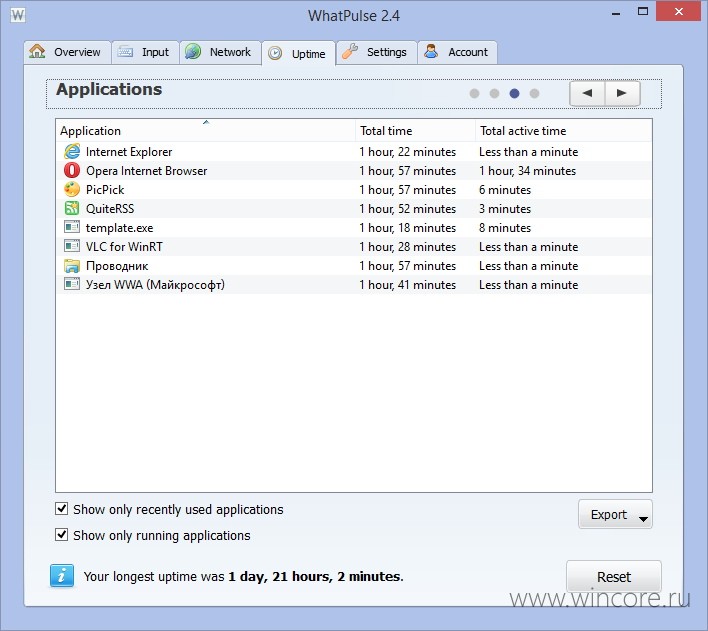
Task: Click QuiteRSS total time 1 hour, 52 minutes
Action: [x=407, y=209]
